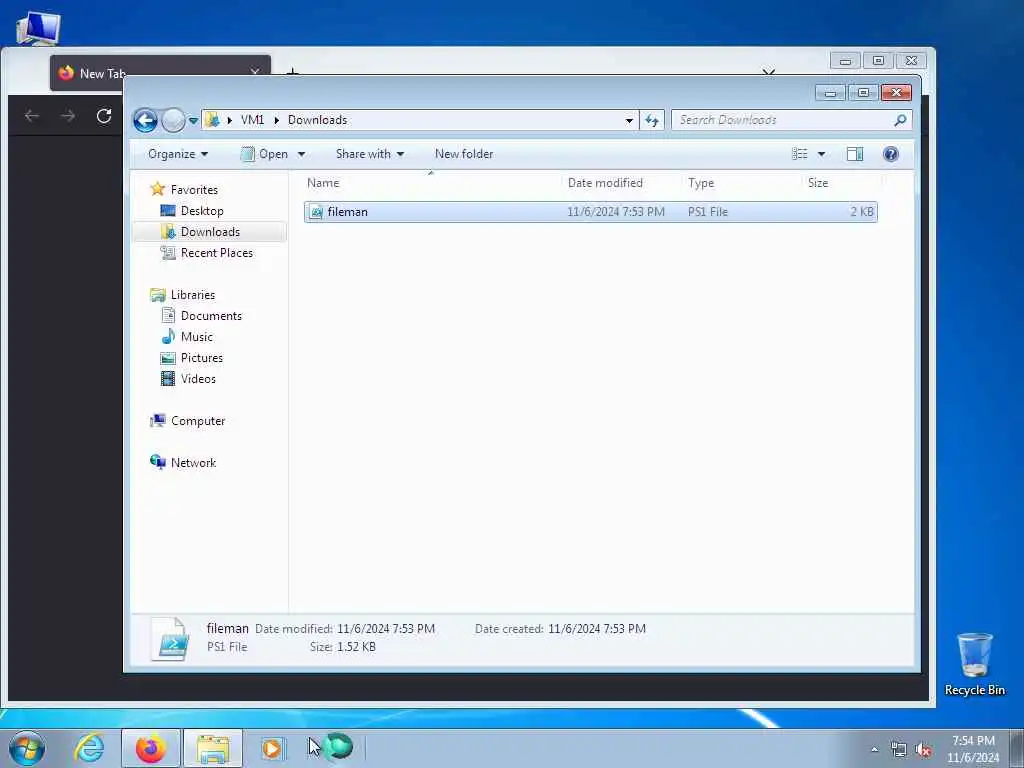Screen dimensions: 1024x768
Task: Open previous locations dropdown in address bar
Action: [x=629, y=120]
